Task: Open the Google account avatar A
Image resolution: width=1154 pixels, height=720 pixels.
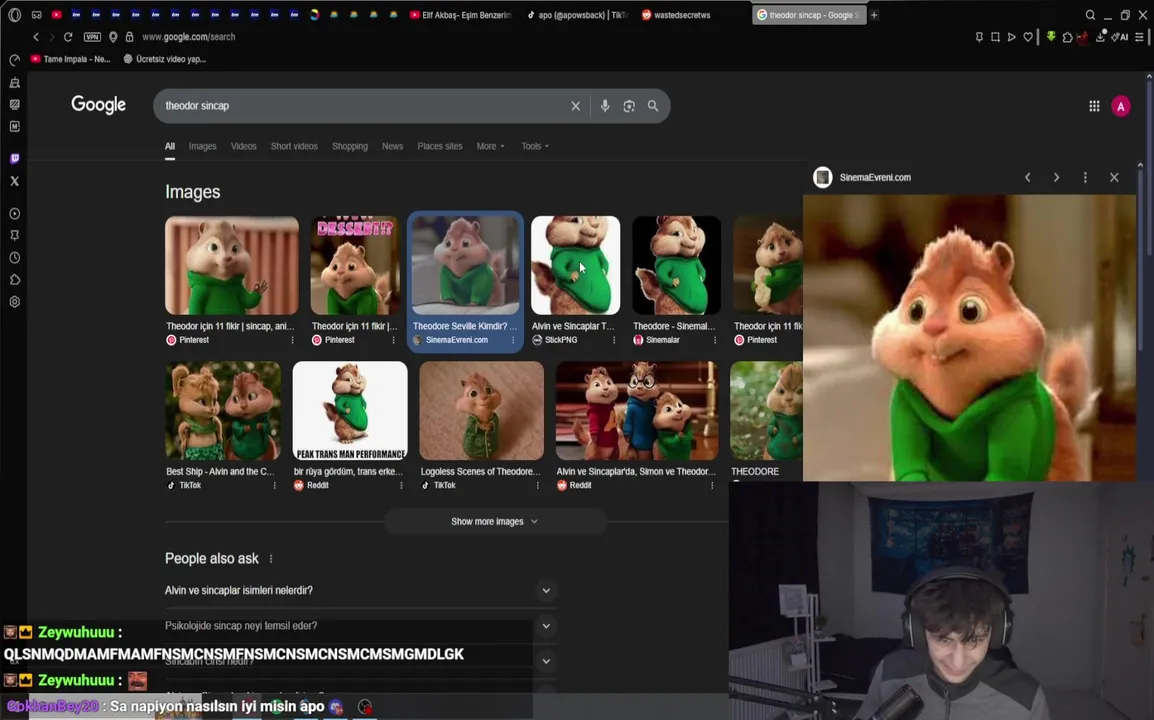Action: [1121, 106]
